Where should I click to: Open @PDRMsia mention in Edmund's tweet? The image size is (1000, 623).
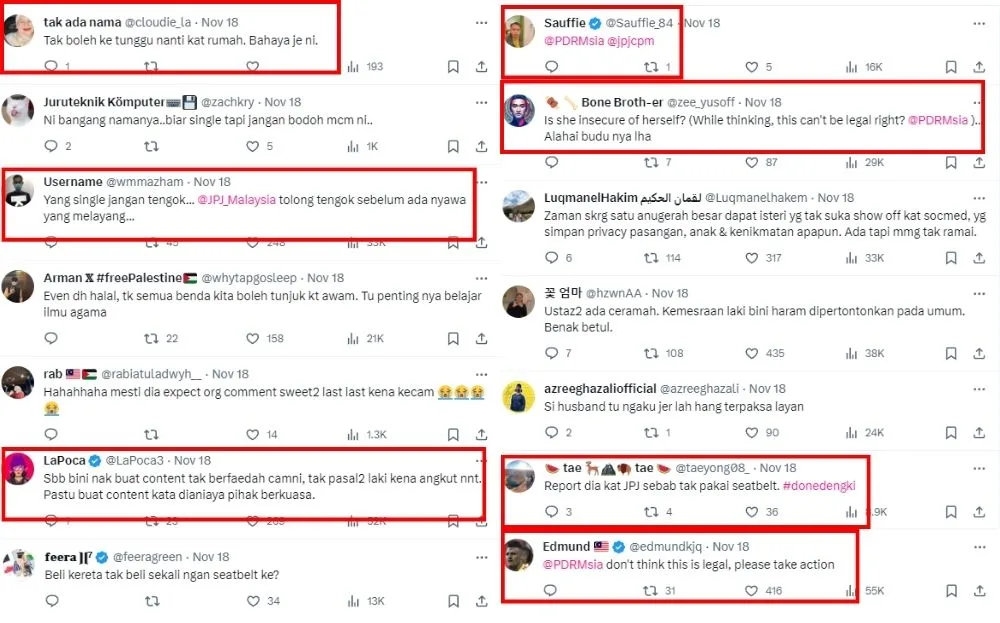[x=573, y=564]
